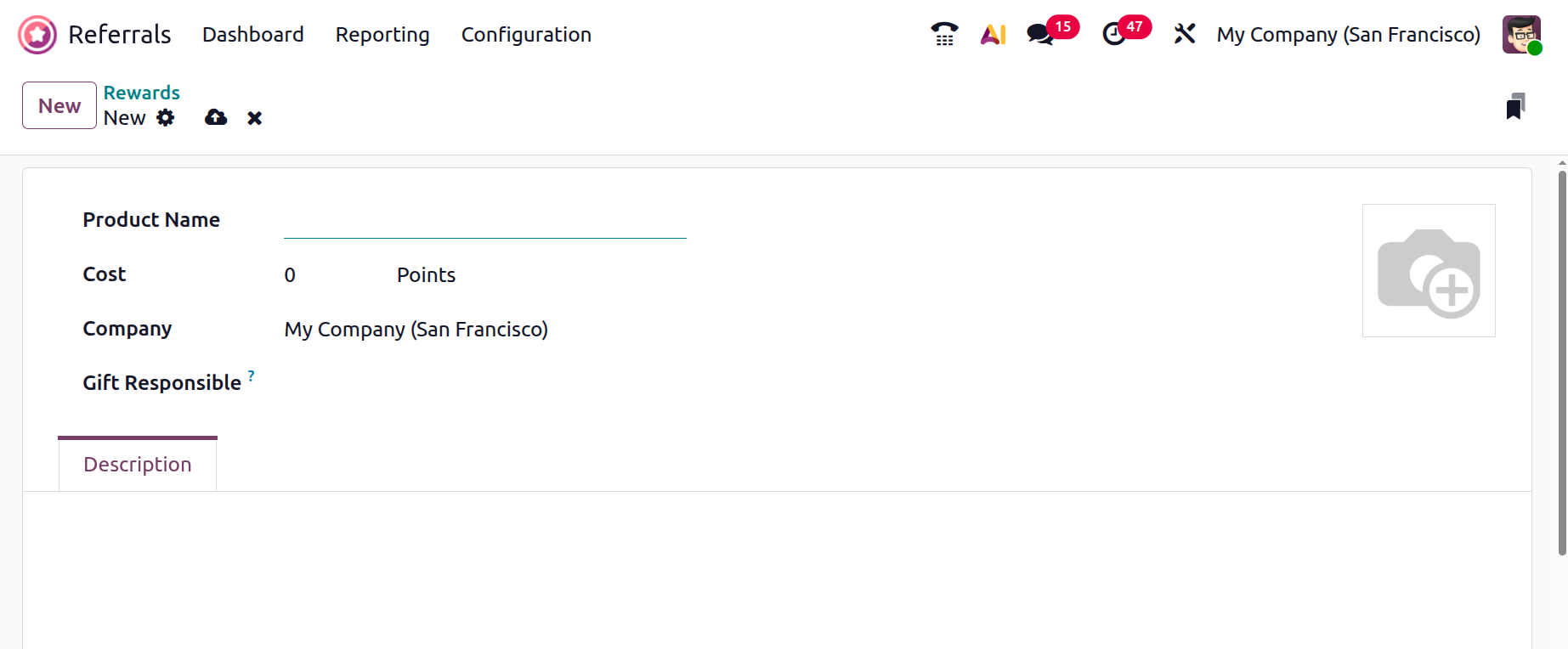Open the Reporting menu
Viewport: 1568px width, 649px height.
coord(382,35)
